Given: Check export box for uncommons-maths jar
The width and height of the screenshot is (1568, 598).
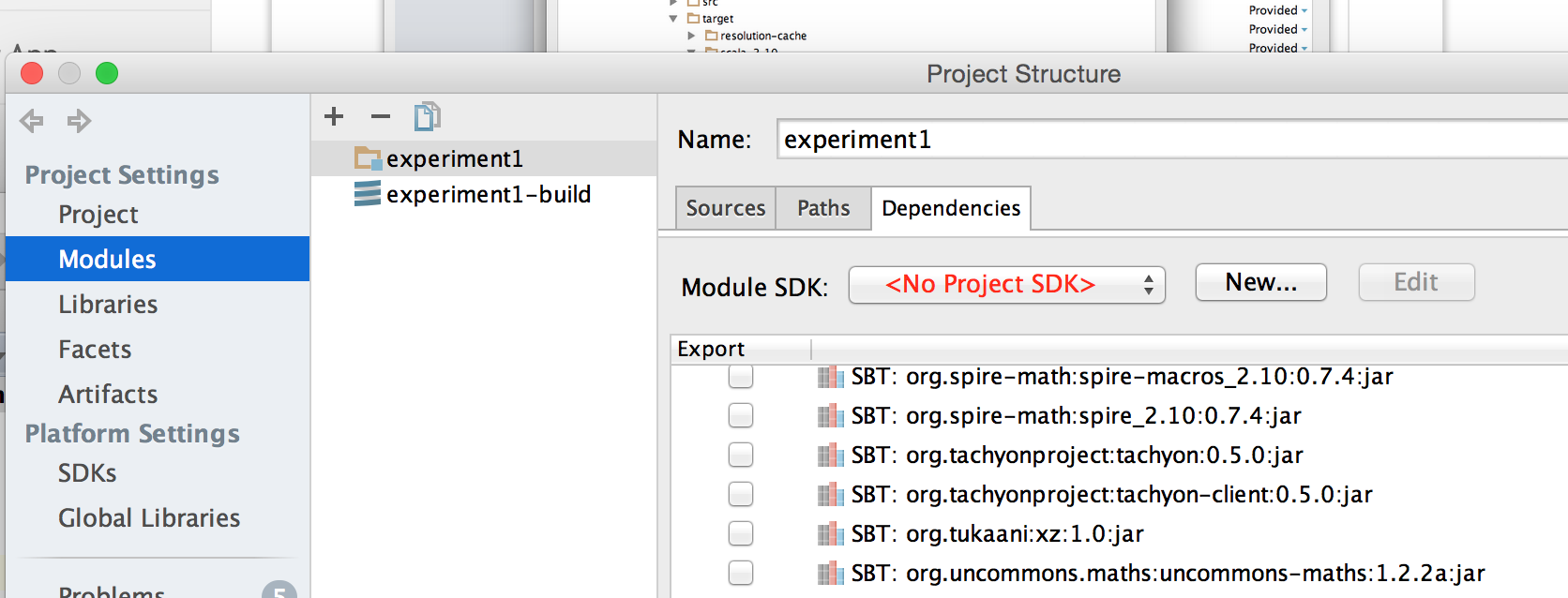Looking at the screenshot, I should (741, 573).
